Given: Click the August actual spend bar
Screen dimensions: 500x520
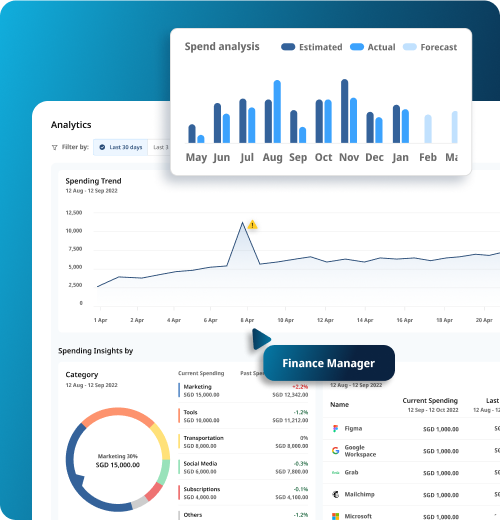Looking at the screenshot, I should [x=277, y=112].
